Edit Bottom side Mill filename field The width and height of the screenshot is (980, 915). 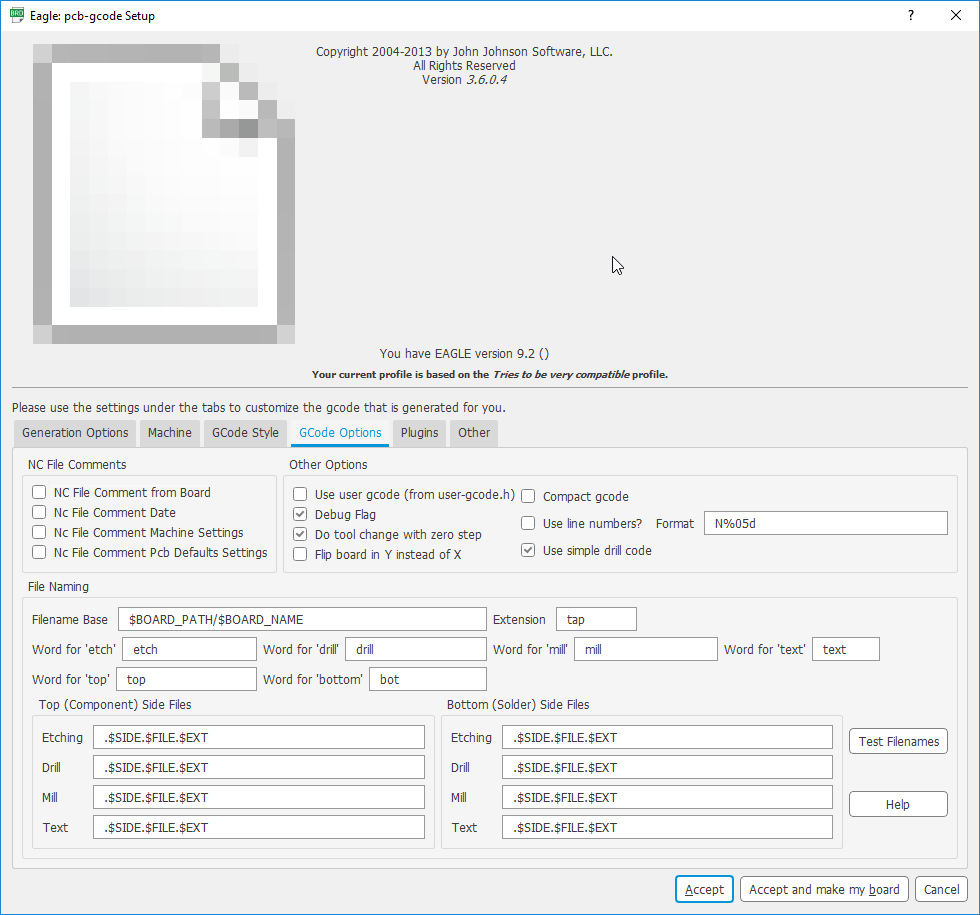point(668,798)
